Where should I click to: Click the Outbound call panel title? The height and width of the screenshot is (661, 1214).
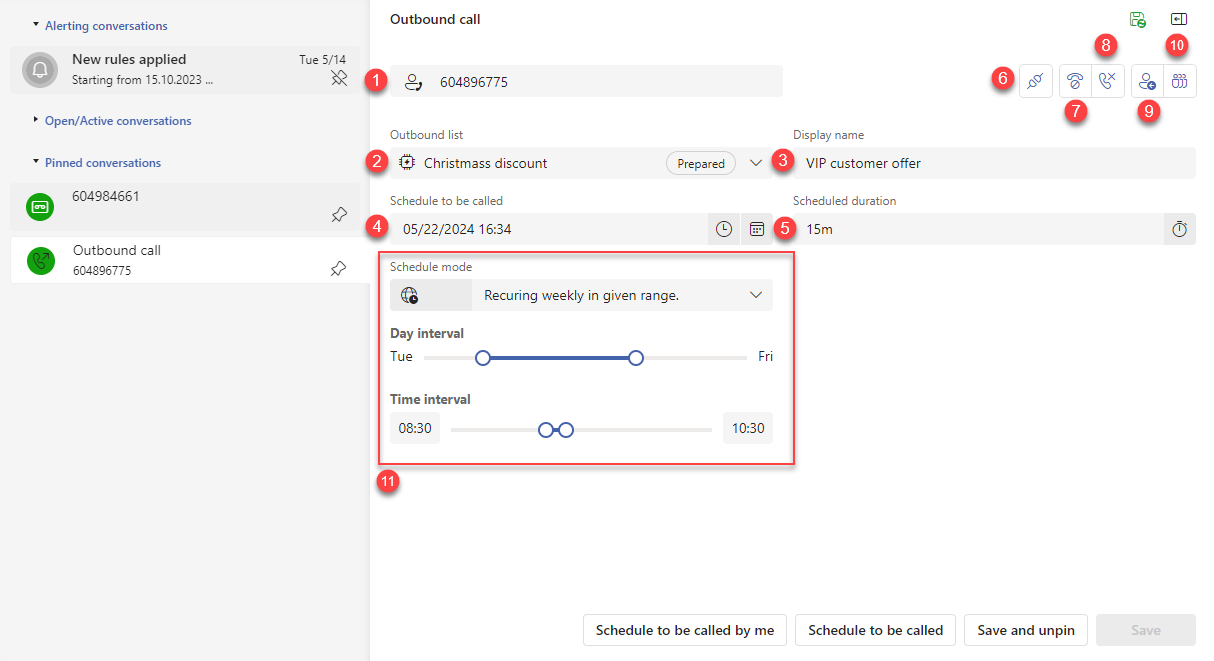[x=435, y=19]
